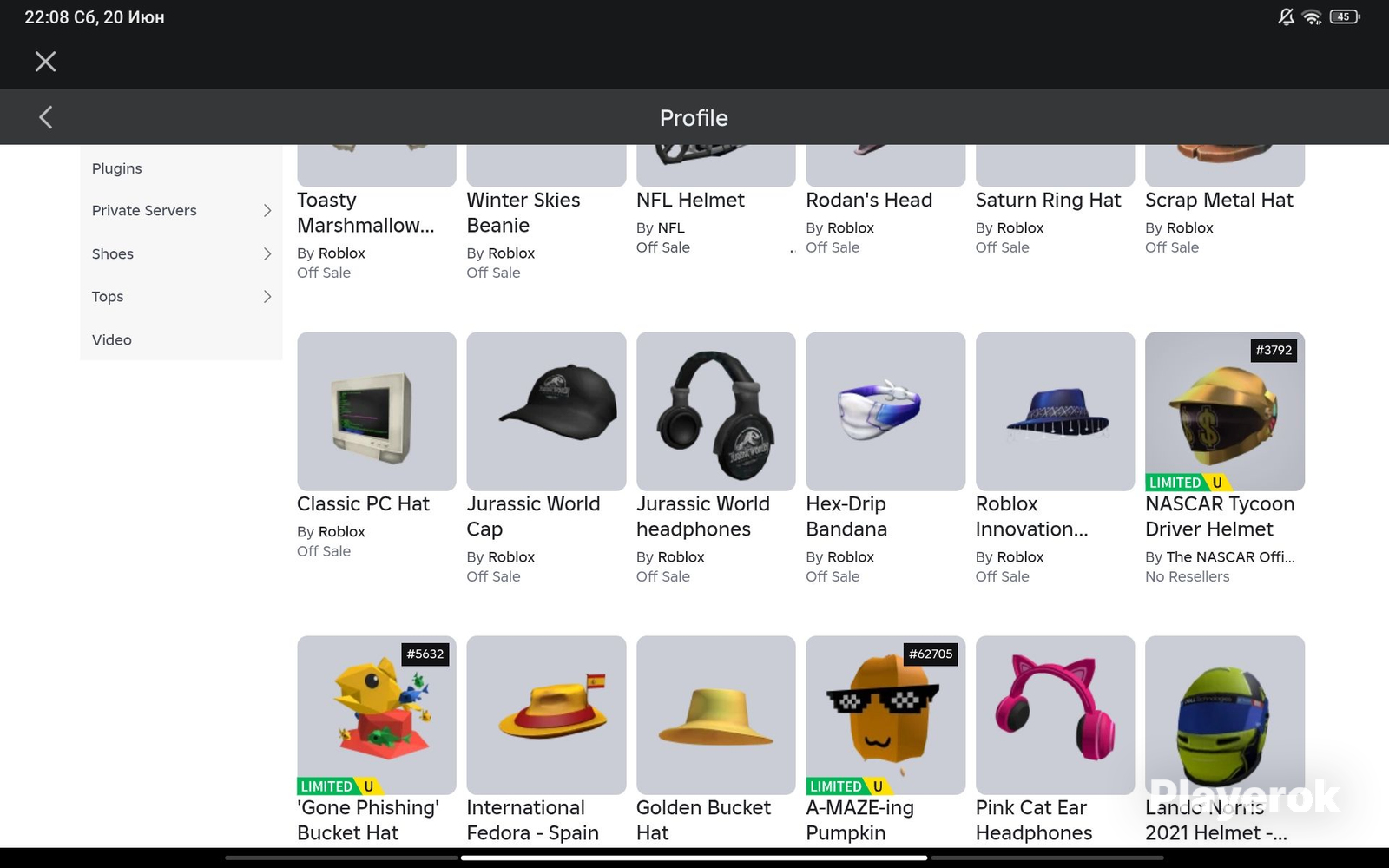Click the Pink Cat Ear Headphones title

[x=1034, y=820]
